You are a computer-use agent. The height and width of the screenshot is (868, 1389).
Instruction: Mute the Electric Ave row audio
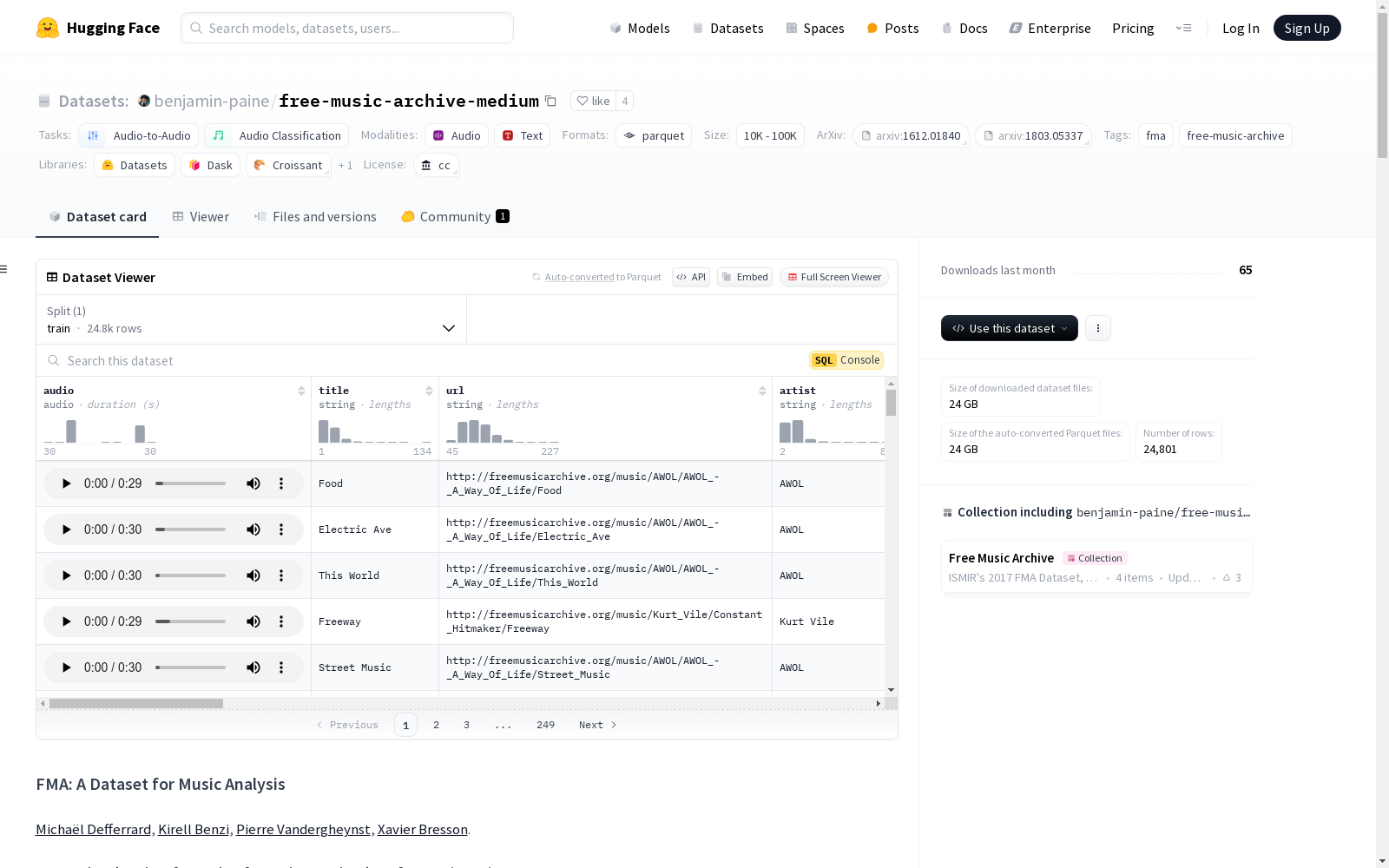[253, 529]
